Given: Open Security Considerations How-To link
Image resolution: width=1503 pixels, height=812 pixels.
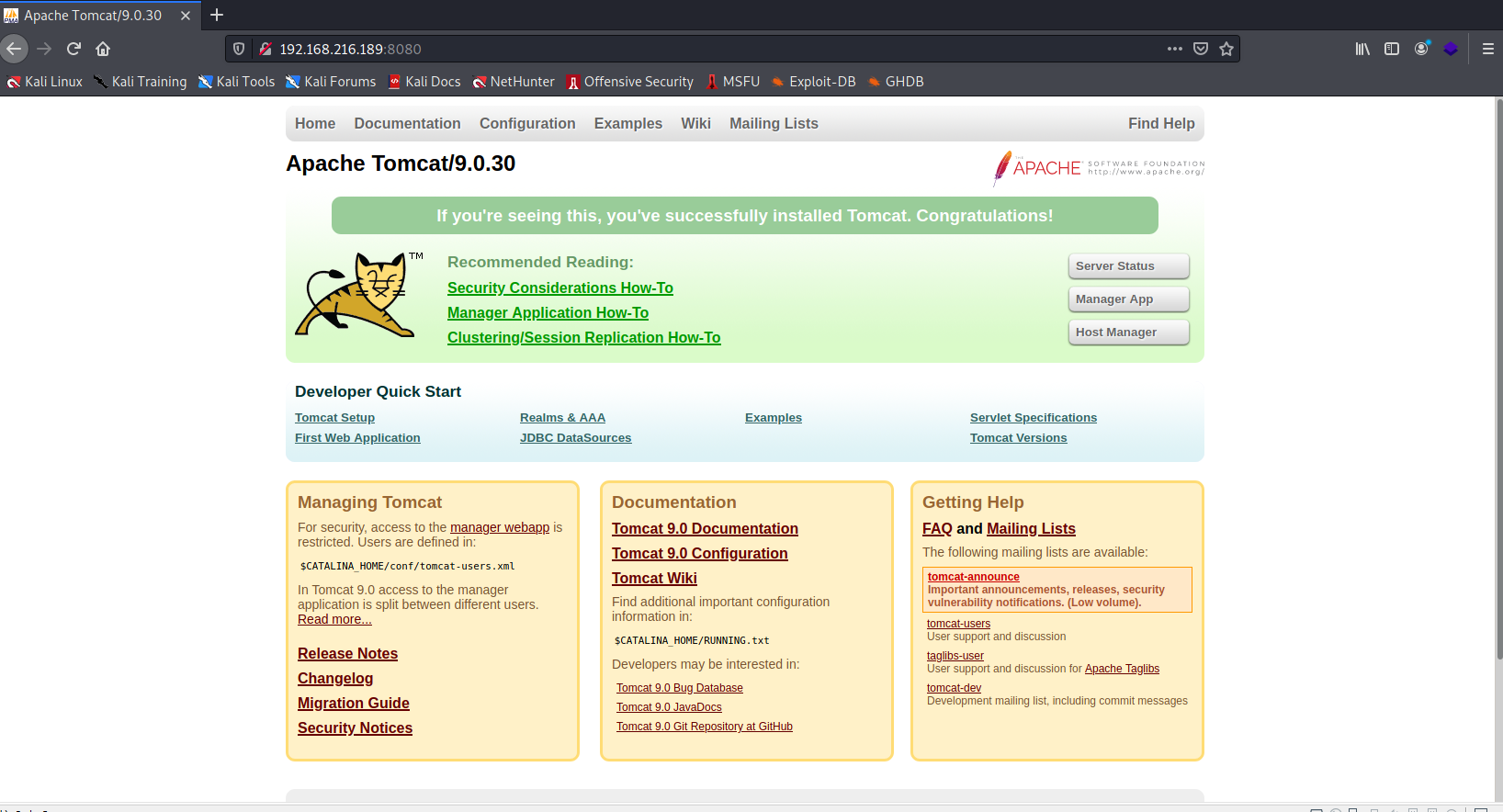Looking at the screenshot, I should pos(560,288).
